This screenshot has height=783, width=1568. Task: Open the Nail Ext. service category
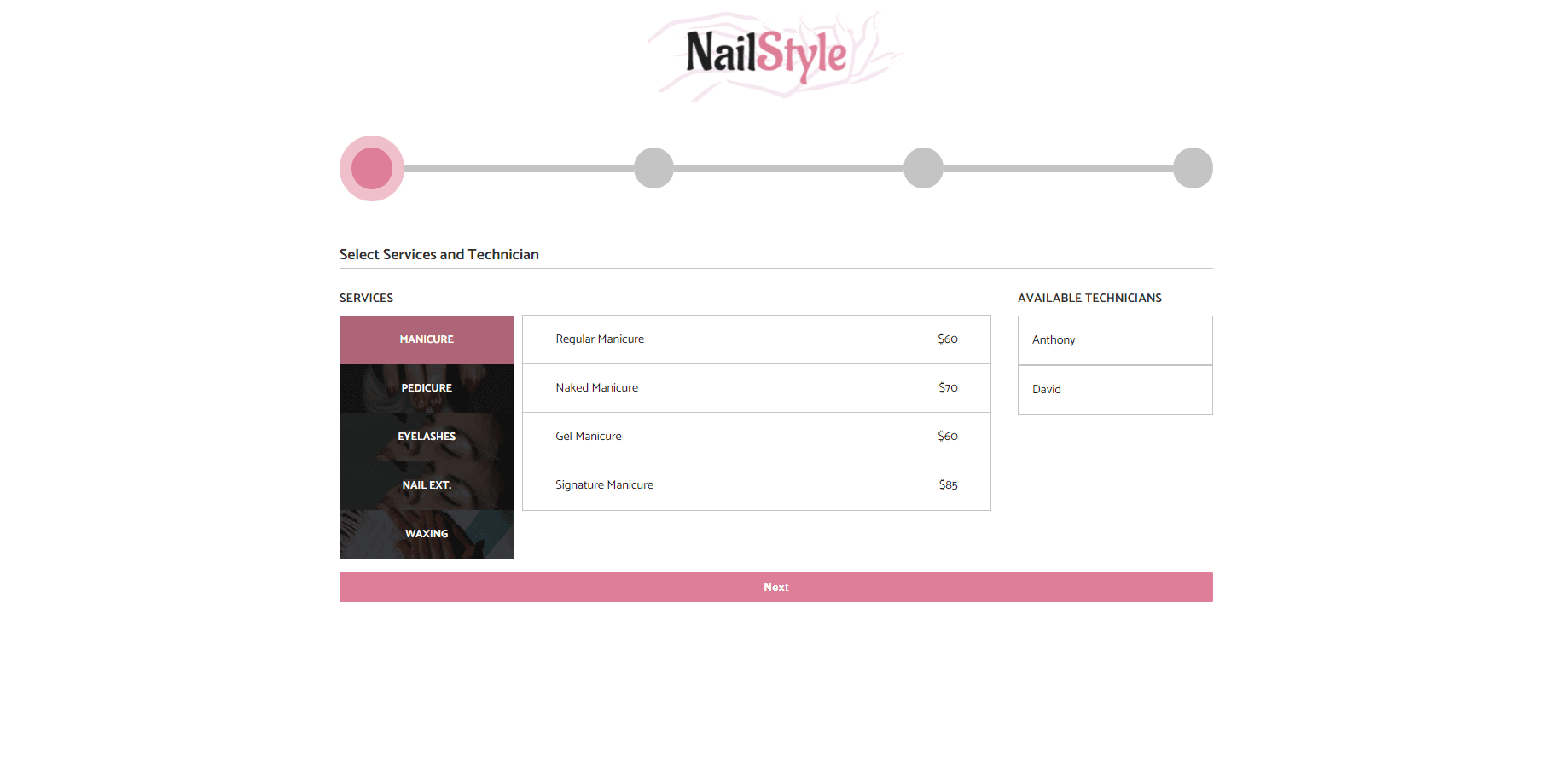(427, 485)
